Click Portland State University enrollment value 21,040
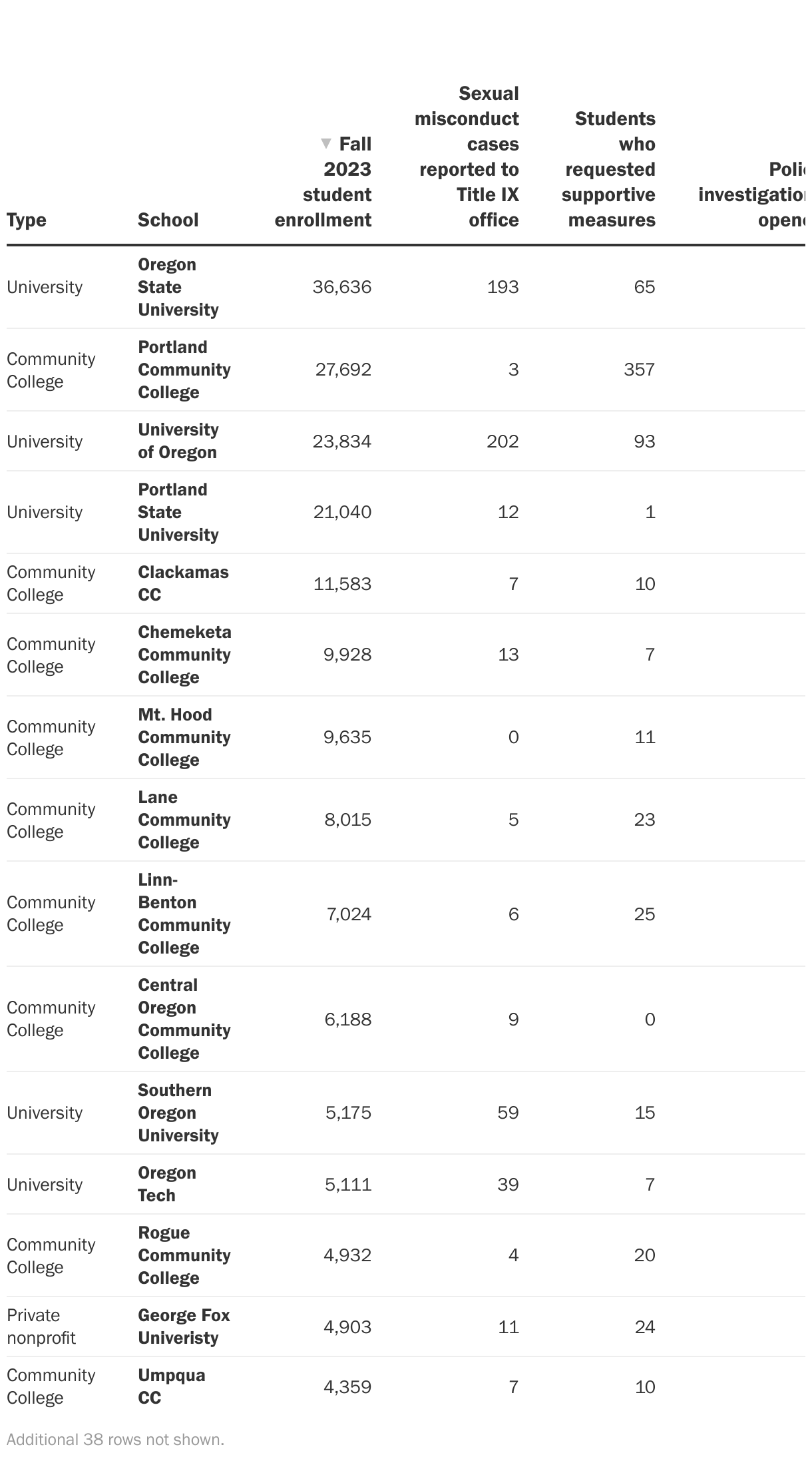 coord(342,512)
